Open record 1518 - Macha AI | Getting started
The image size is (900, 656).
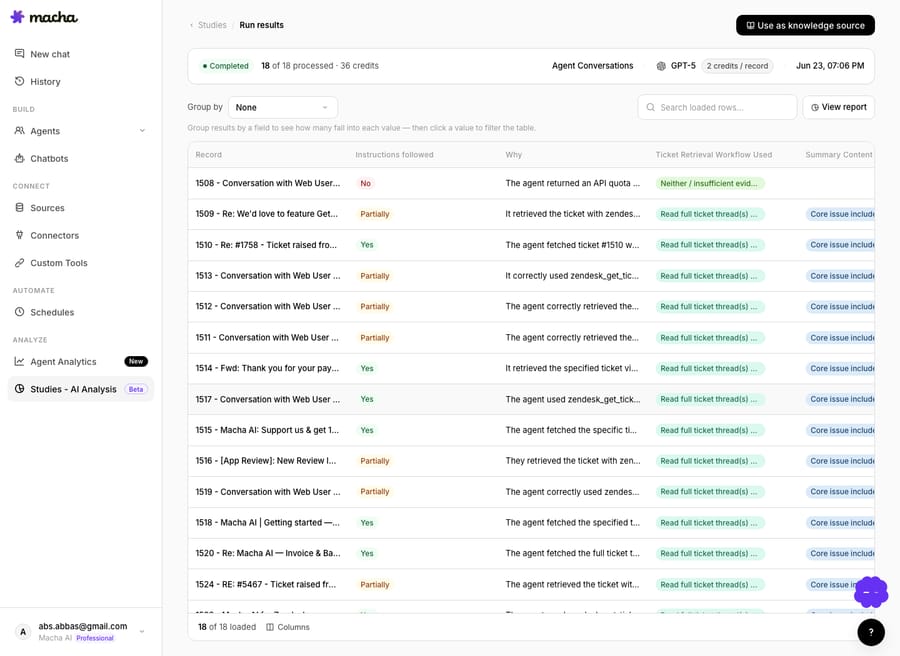click(x=267, y=523)
